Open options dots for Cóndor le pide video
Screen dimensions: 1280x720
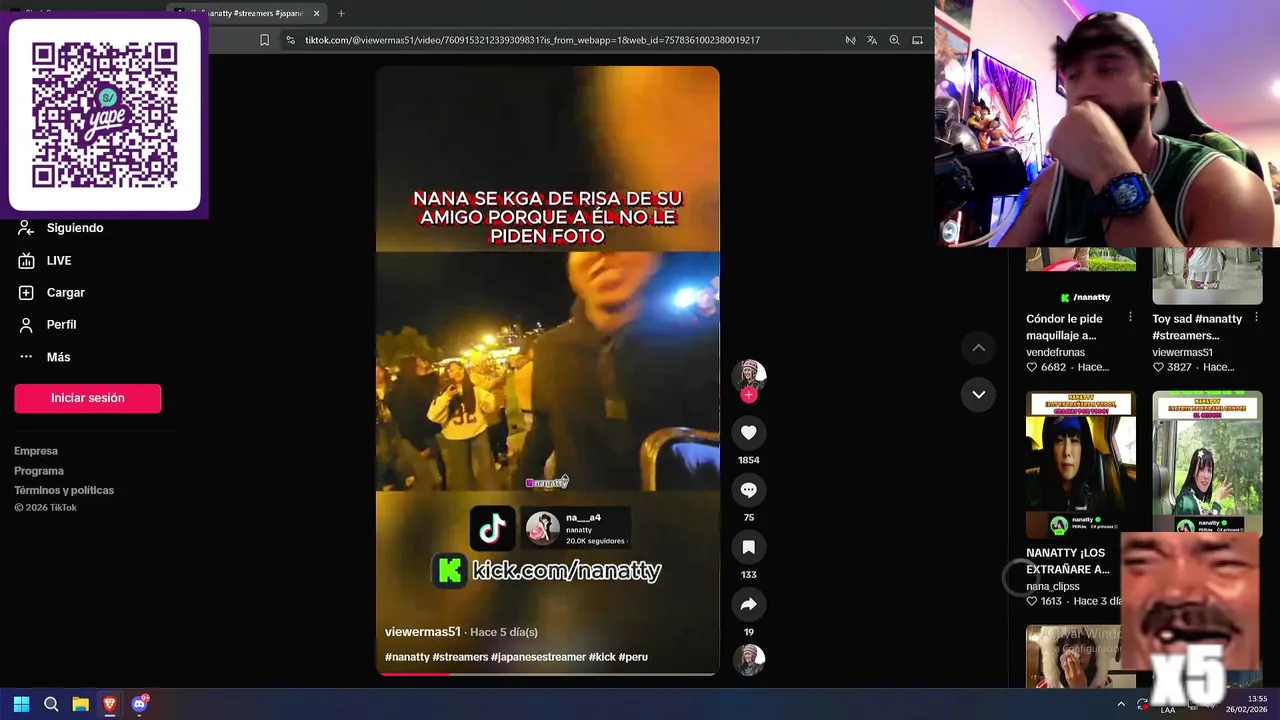pos(1130,317)
